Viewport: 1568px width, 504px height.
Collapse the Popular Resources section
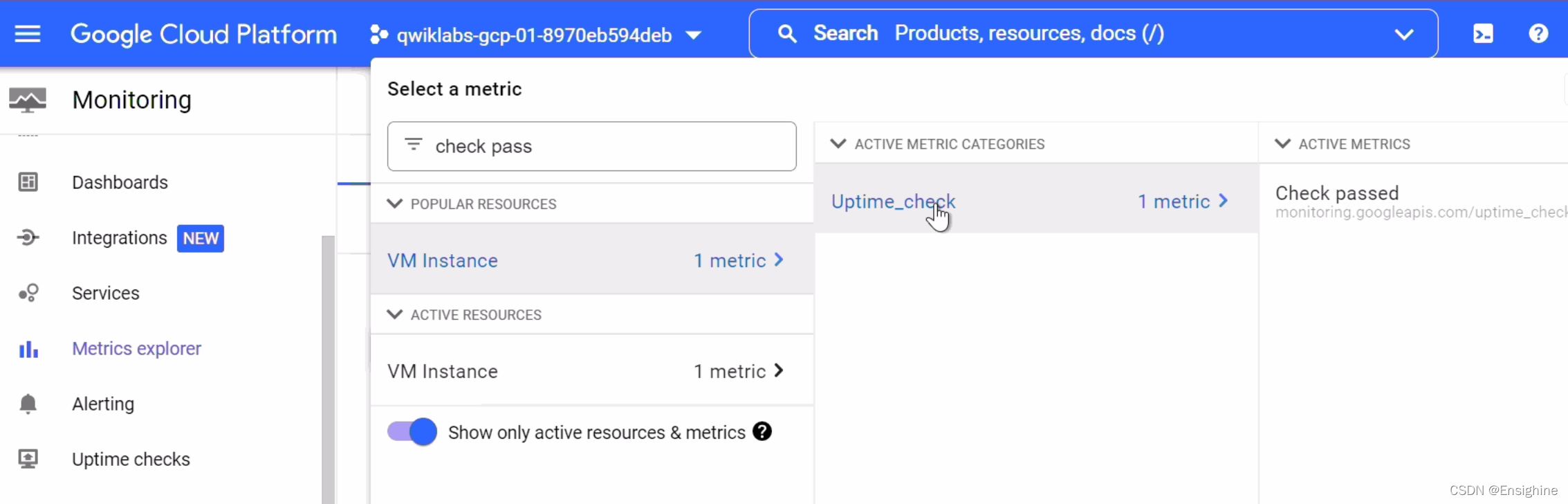tap(394, 204)
